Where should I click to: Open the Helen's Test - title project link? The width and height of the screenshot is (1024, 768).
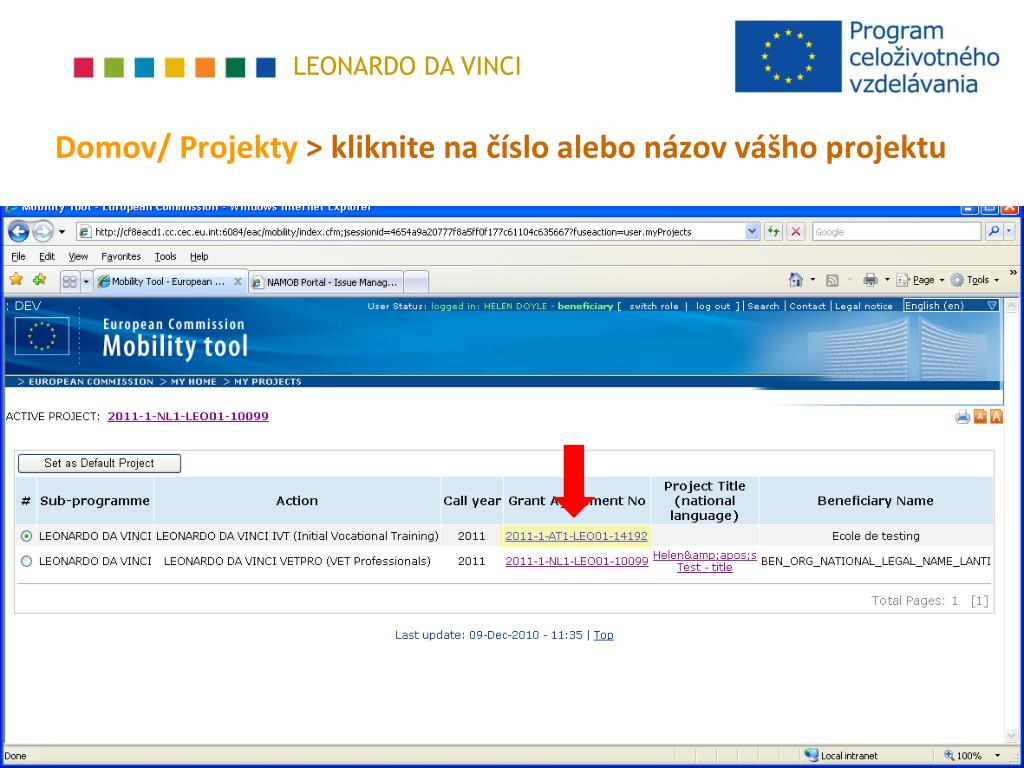pos(705,561)
